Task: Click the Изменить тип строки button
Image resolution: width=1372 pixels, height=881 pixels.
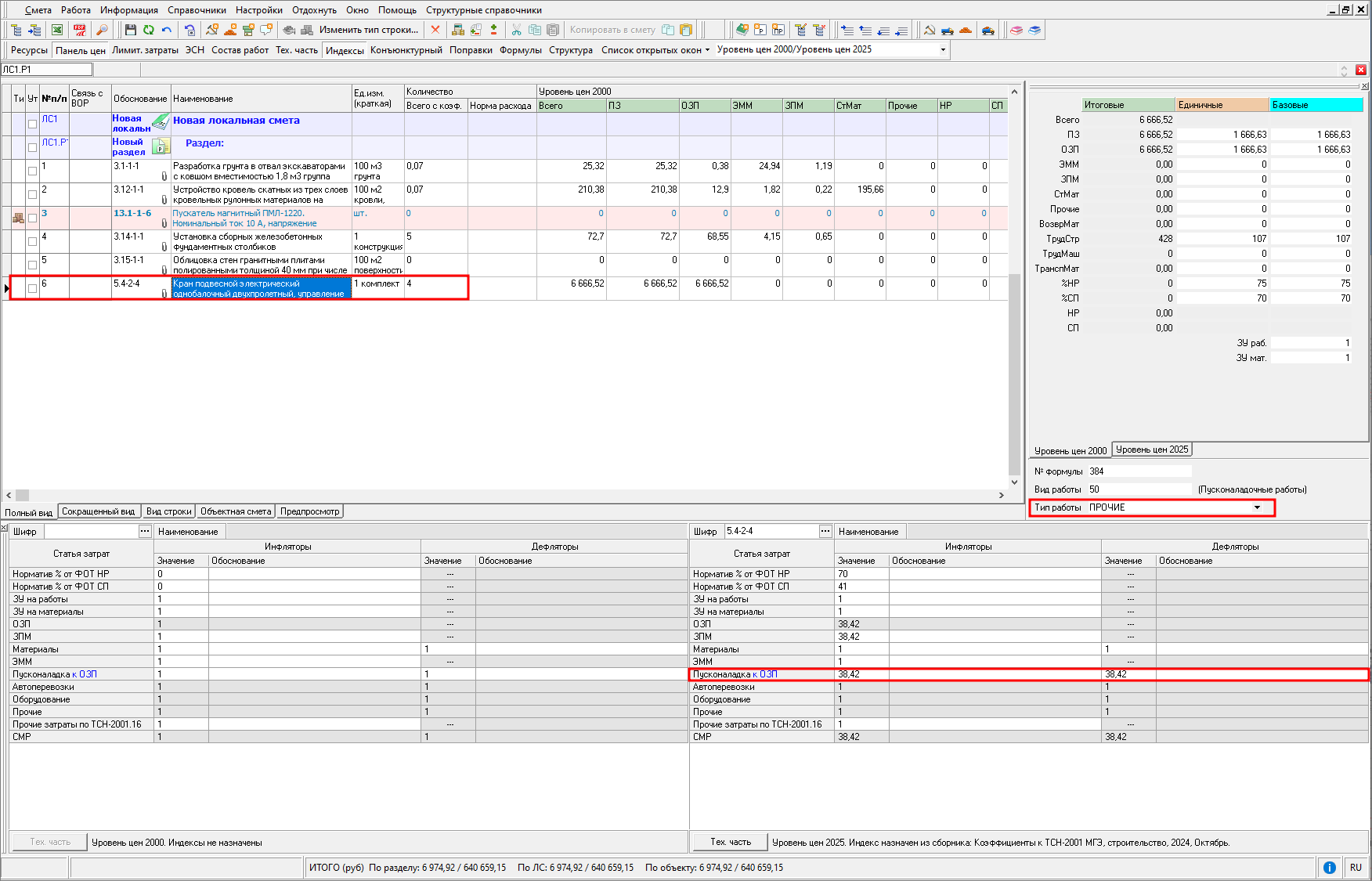Action: click(368, 30)
